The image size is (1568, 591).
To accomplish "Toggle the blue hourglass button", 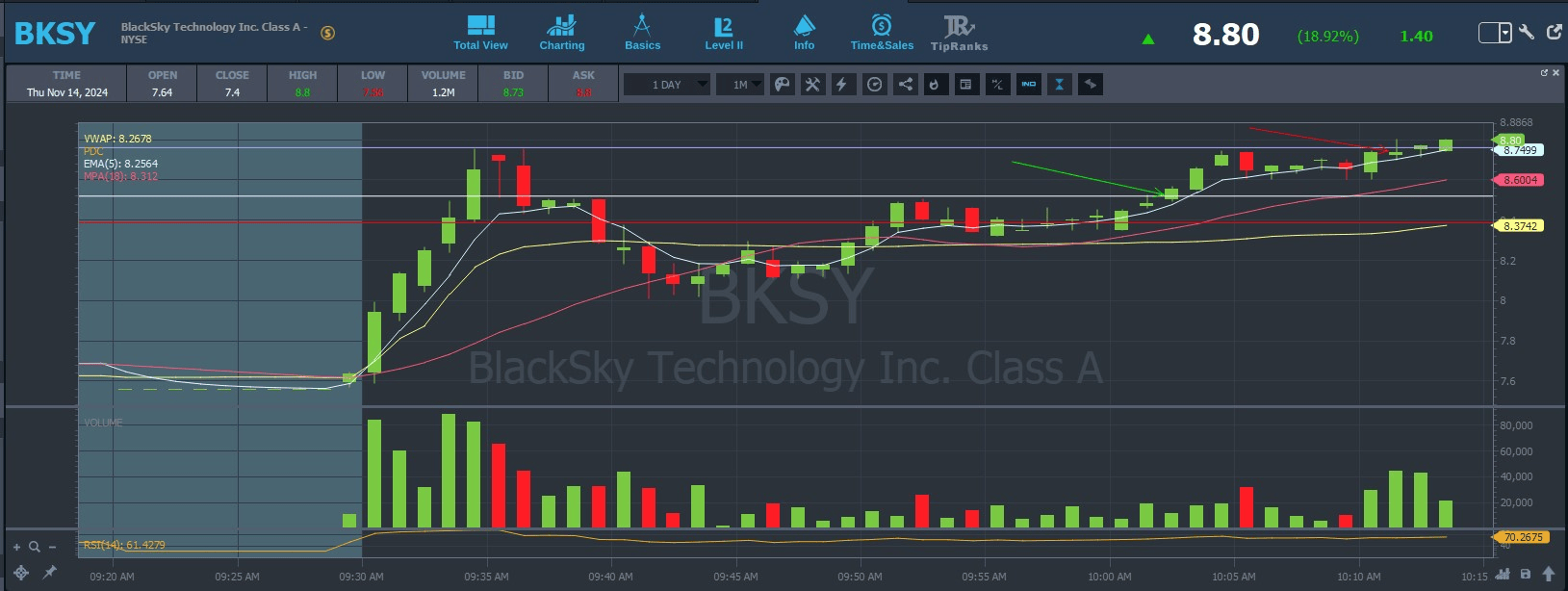I will (1060, 85).
